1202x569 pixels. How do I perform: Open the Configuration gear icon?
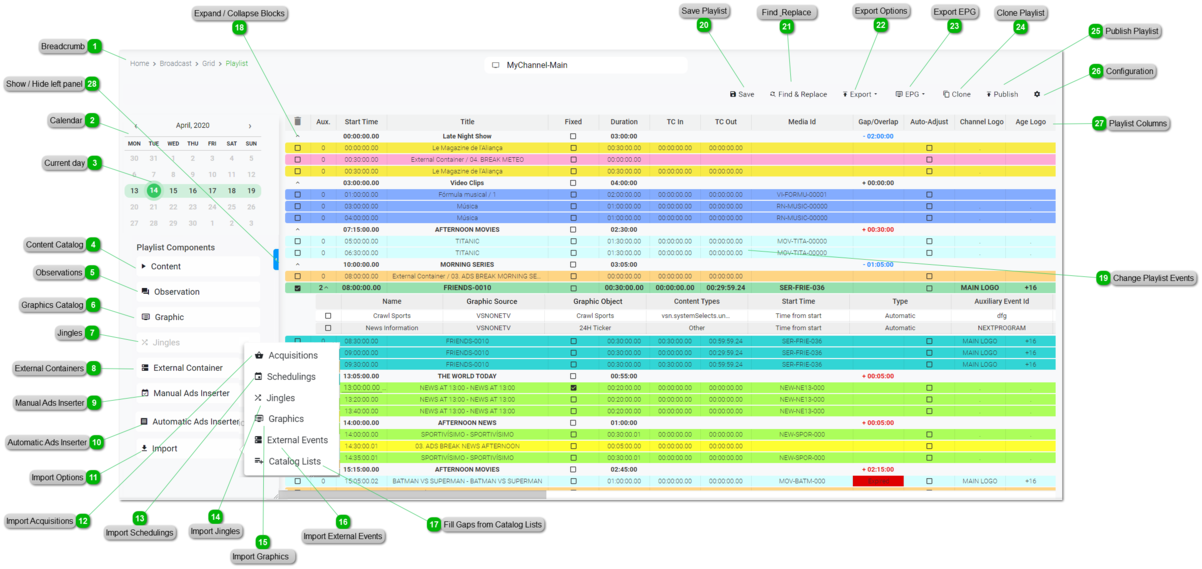(x=1037, y=94)
